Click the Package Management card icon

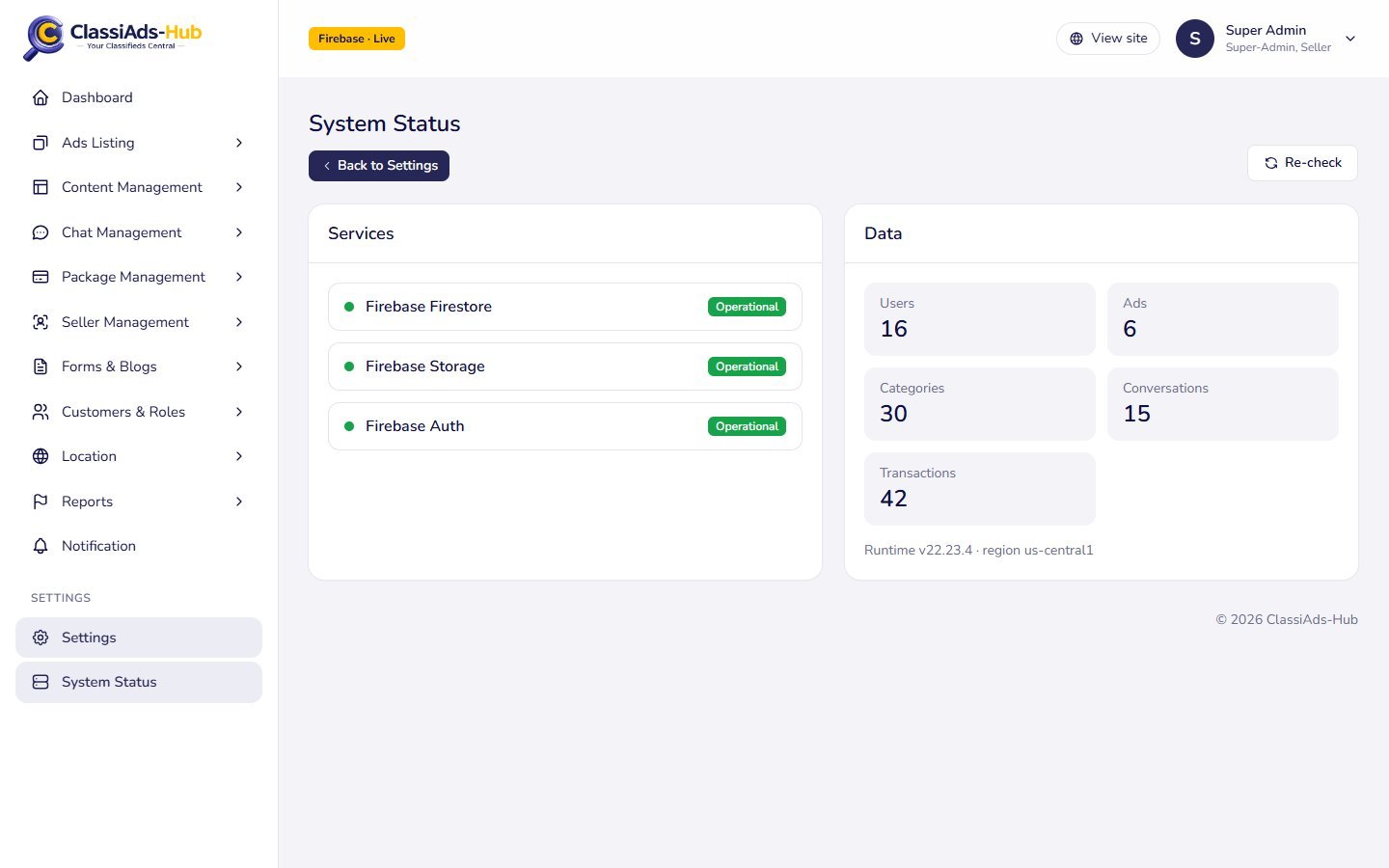41,277
